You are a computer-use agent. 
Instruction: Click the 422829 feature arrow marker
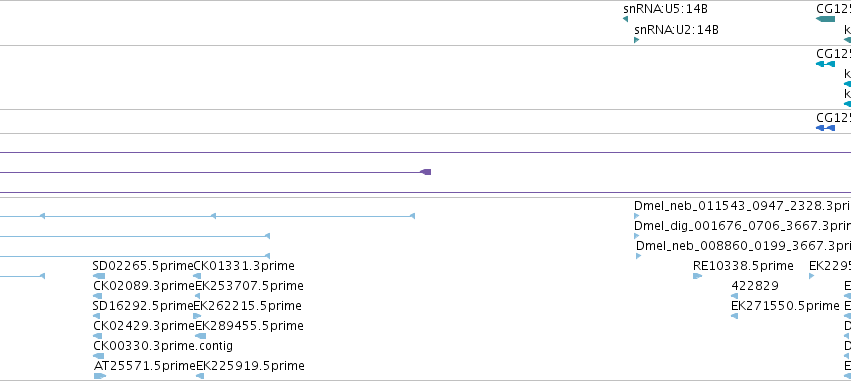(734, 296)
